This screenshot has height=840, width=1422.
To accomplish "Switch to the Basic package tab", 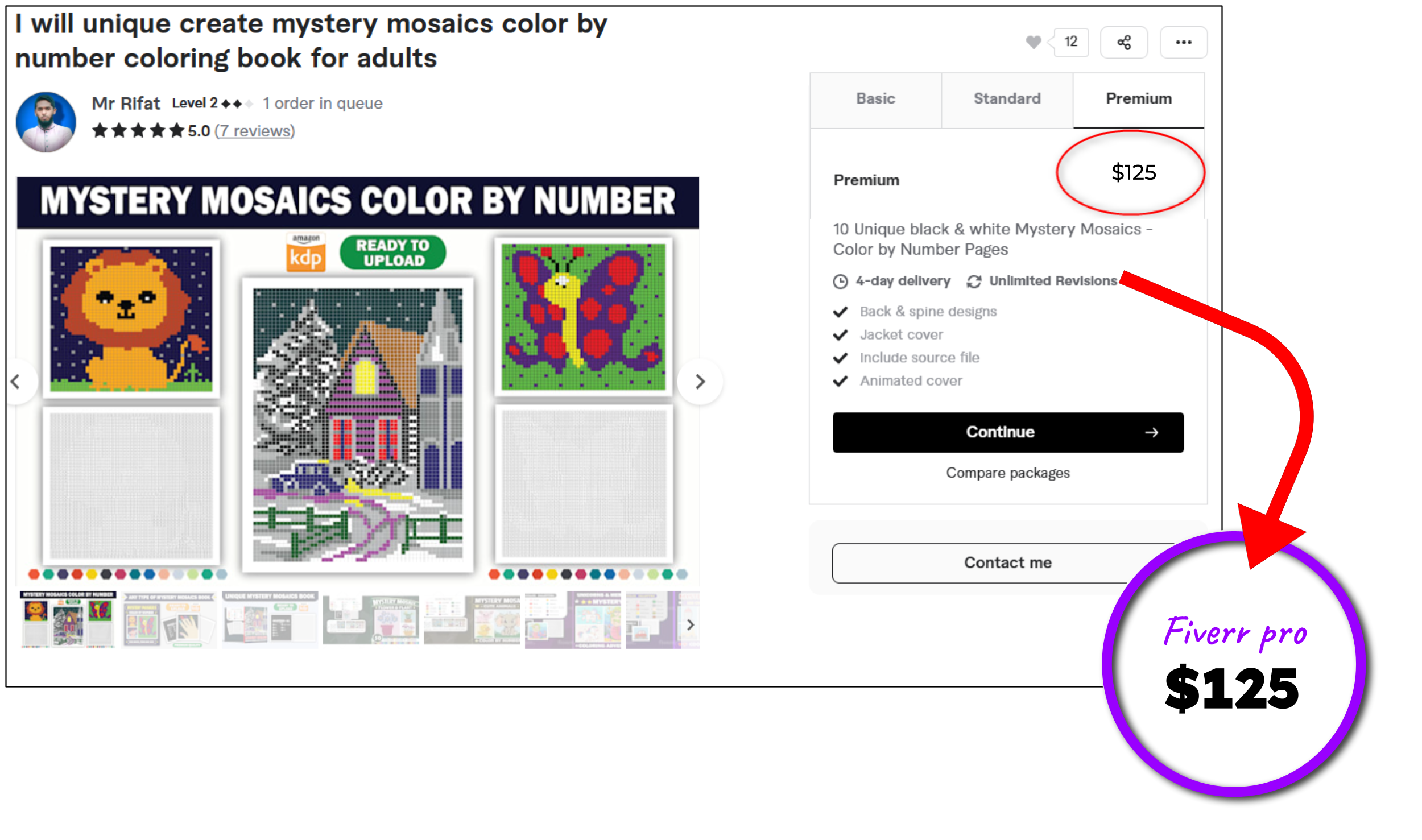I will [875, 99].
